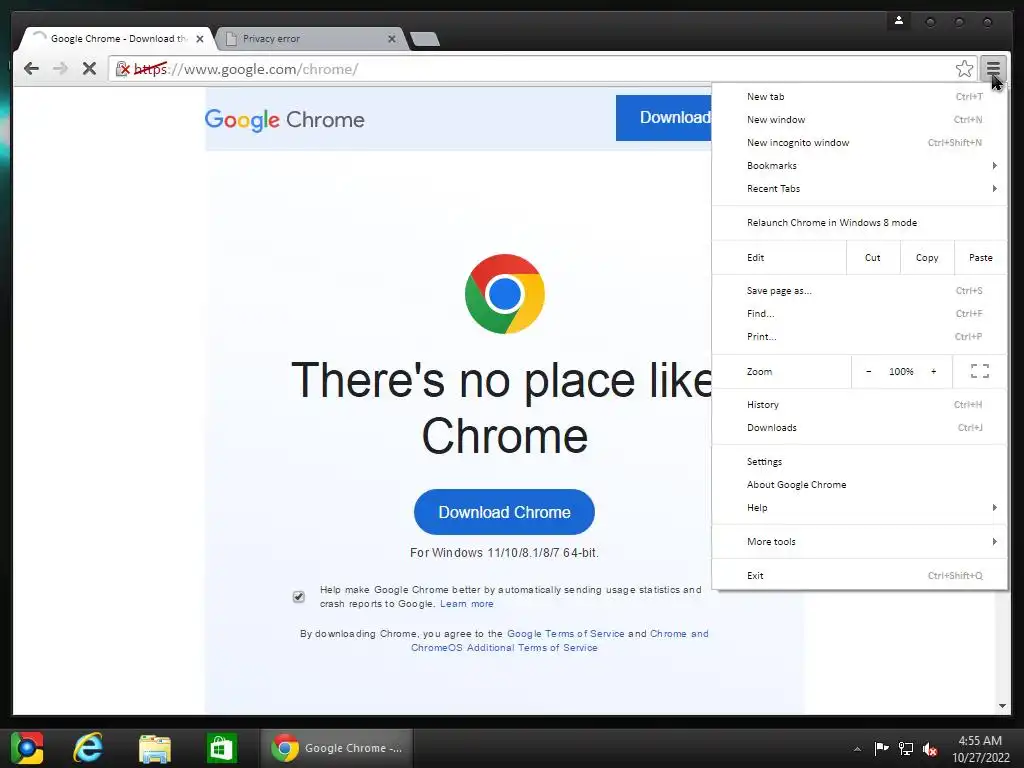Click the Chrome logo on the page
This screenshot has height=768, width=1024.
[x=504, y=294]
